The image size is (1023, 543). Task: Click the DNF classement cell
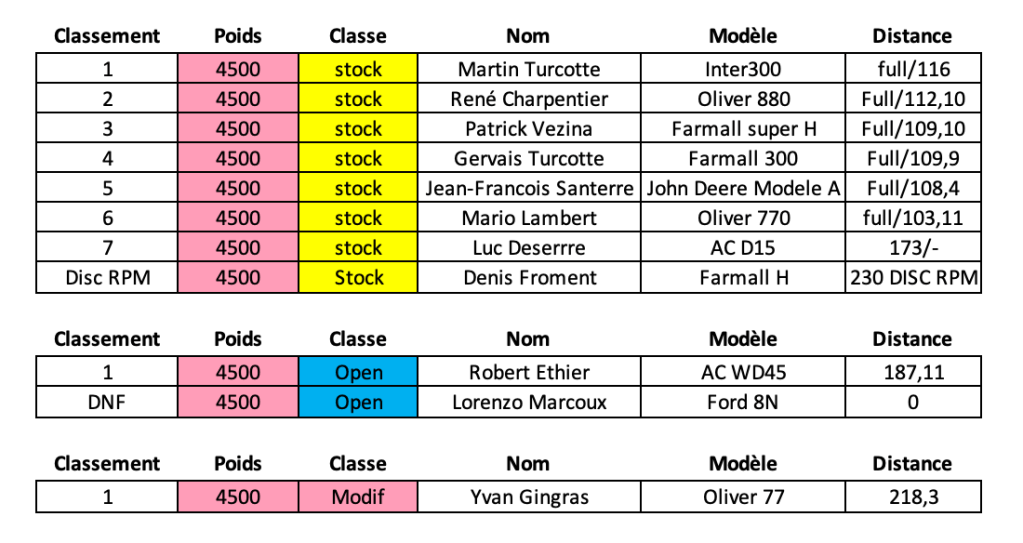[107, 403]
